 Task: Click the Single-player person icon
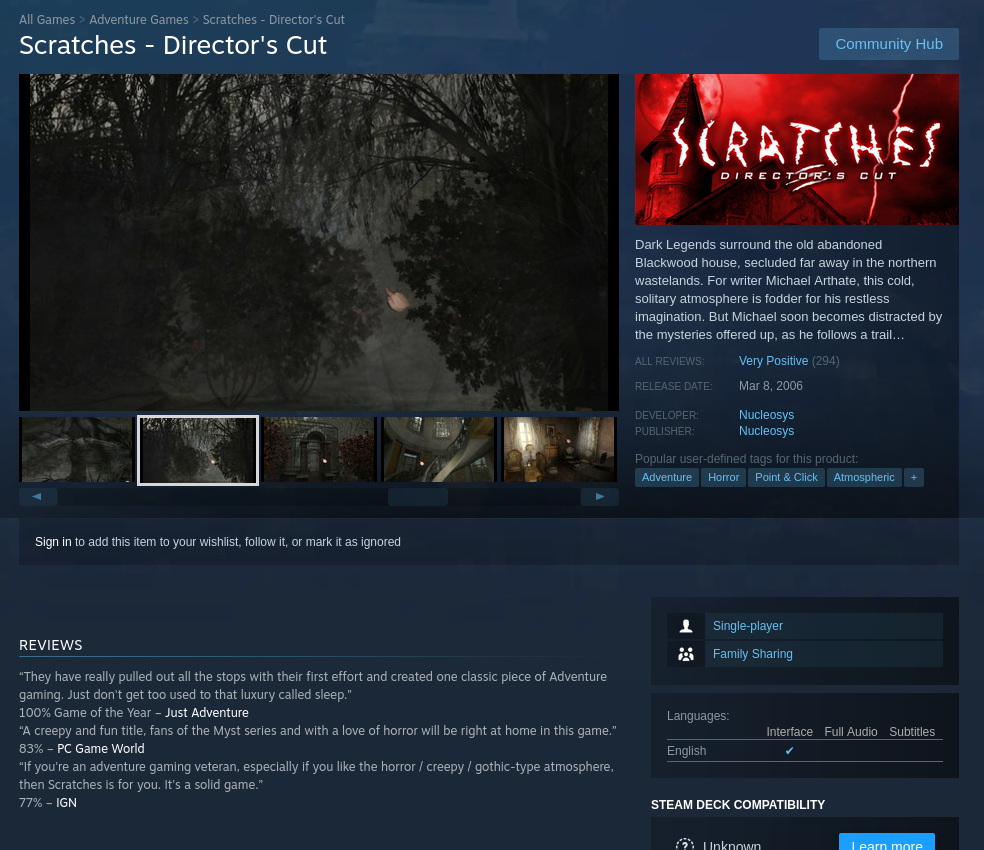coord(686,626)
